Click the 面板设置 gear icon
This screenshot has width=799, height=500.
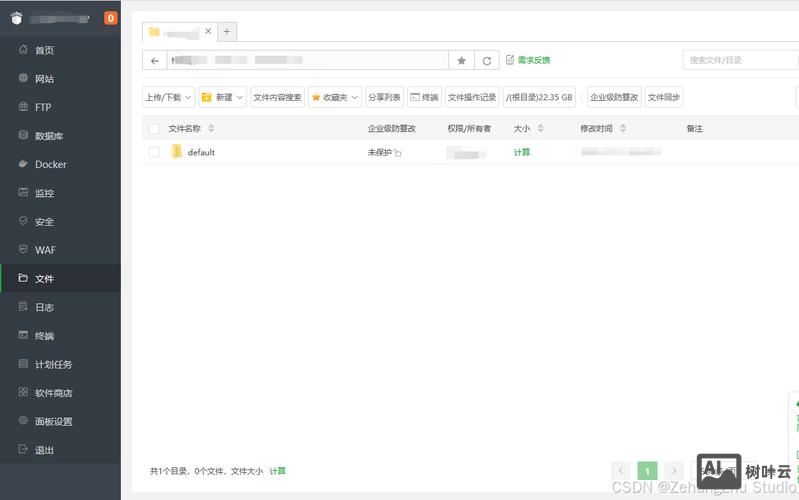[23, 420]
